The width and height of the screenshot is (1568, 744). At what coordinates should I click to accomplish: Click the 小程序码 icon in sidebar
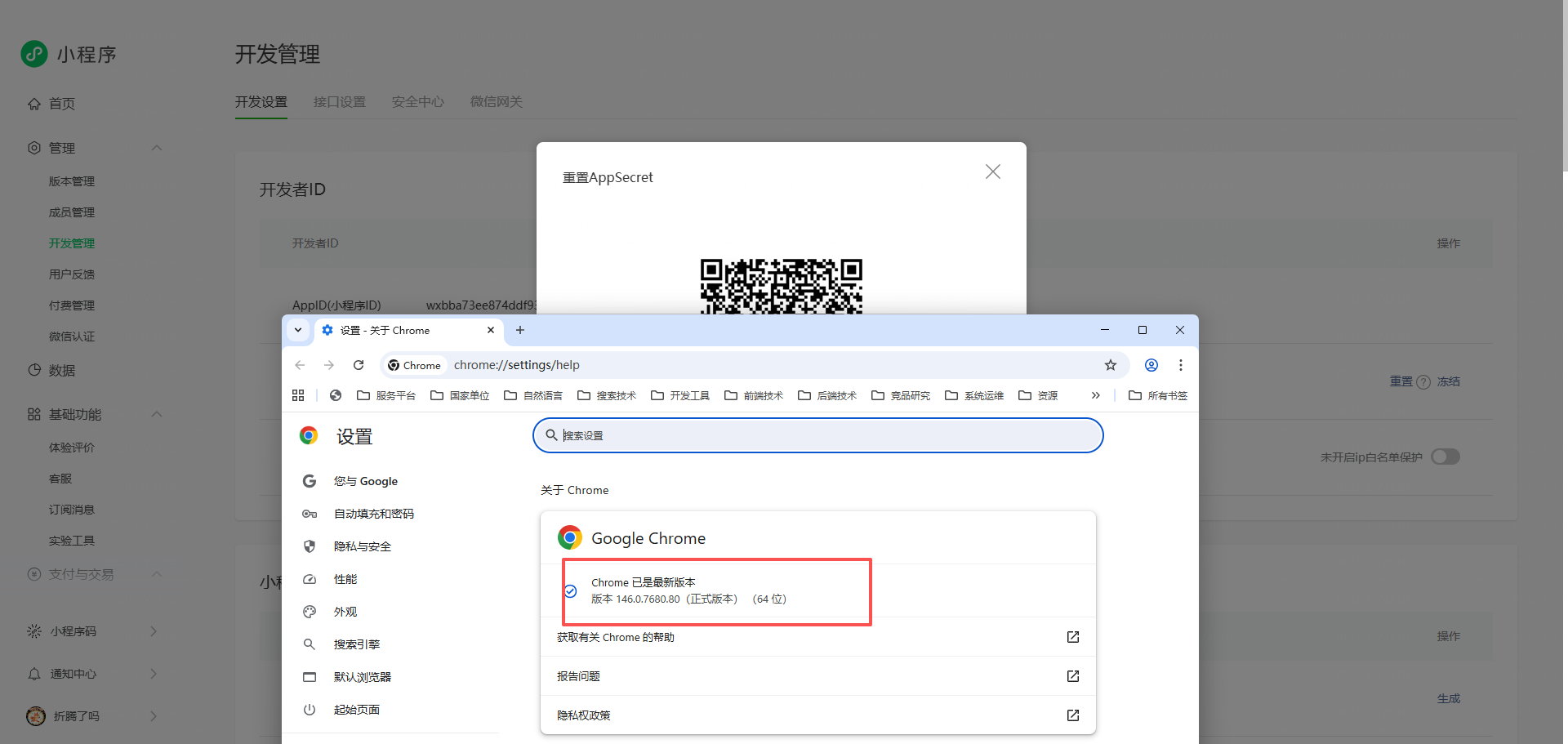(34, 631)
